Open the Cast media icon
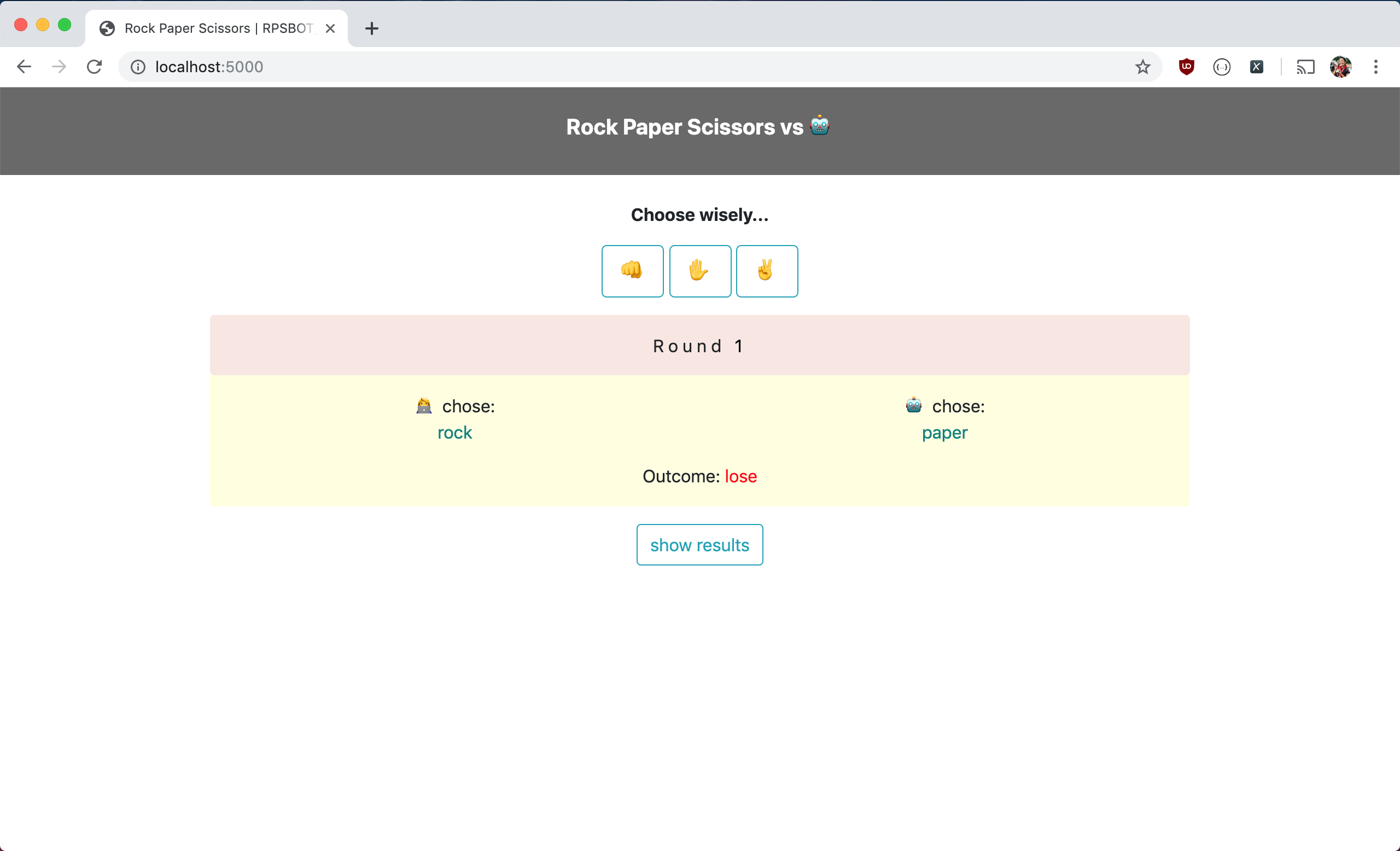Viewport: 1400px width, 851px height. point(1305,67)
